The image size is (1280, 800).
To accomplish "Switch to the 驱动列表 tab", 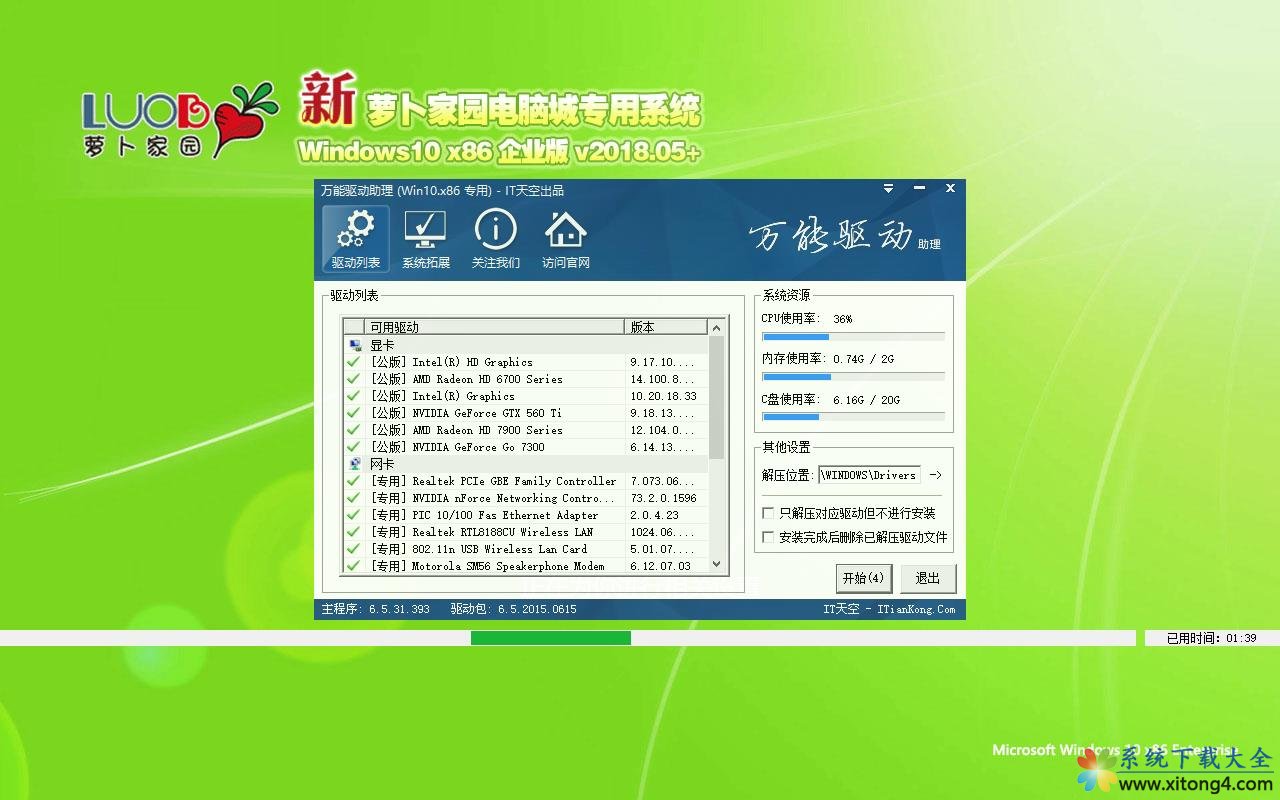I will 354,238.
